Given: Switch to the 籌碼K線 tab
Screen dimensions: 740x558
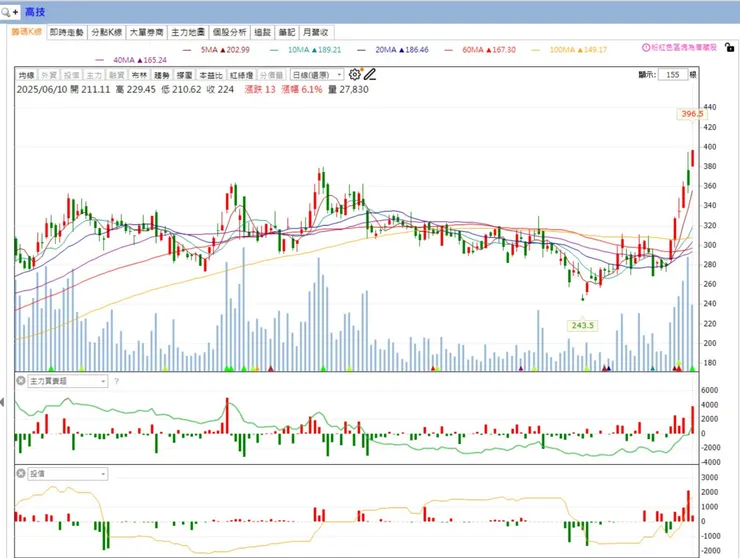Looking at the screenshot, I should point(26,32).
